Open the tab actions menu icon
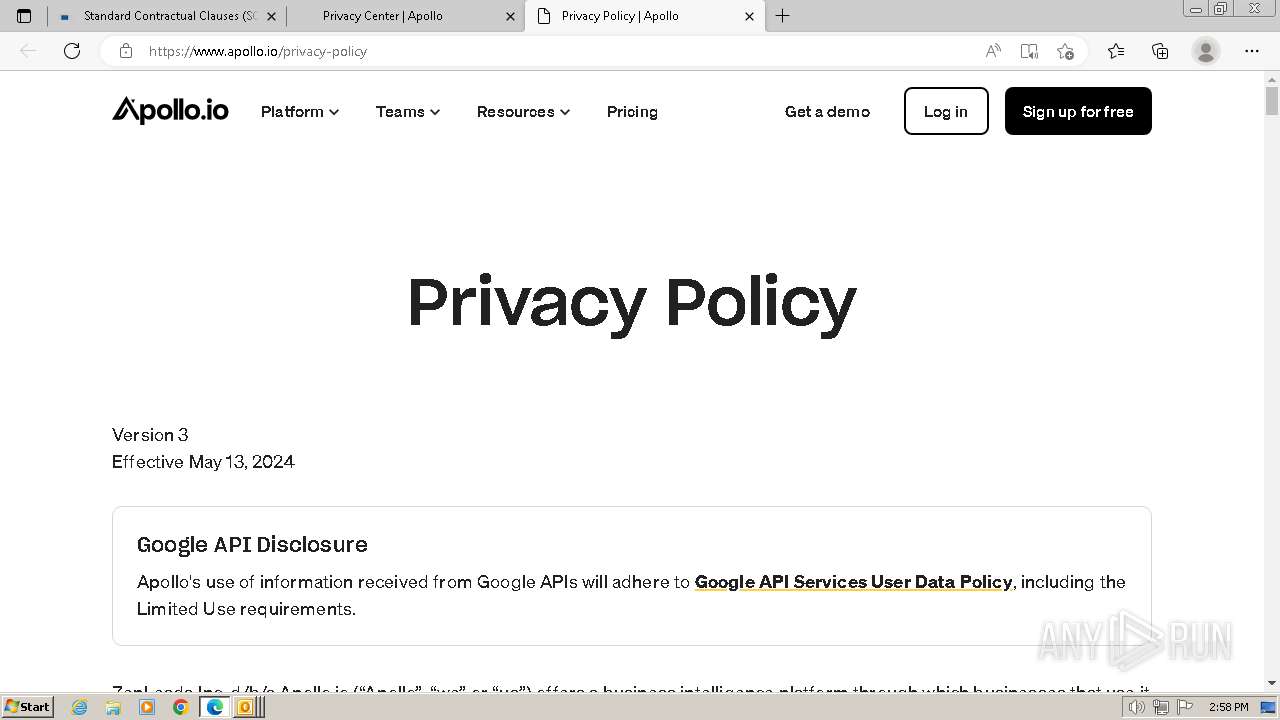1280x720 pixels. [24, 16]
